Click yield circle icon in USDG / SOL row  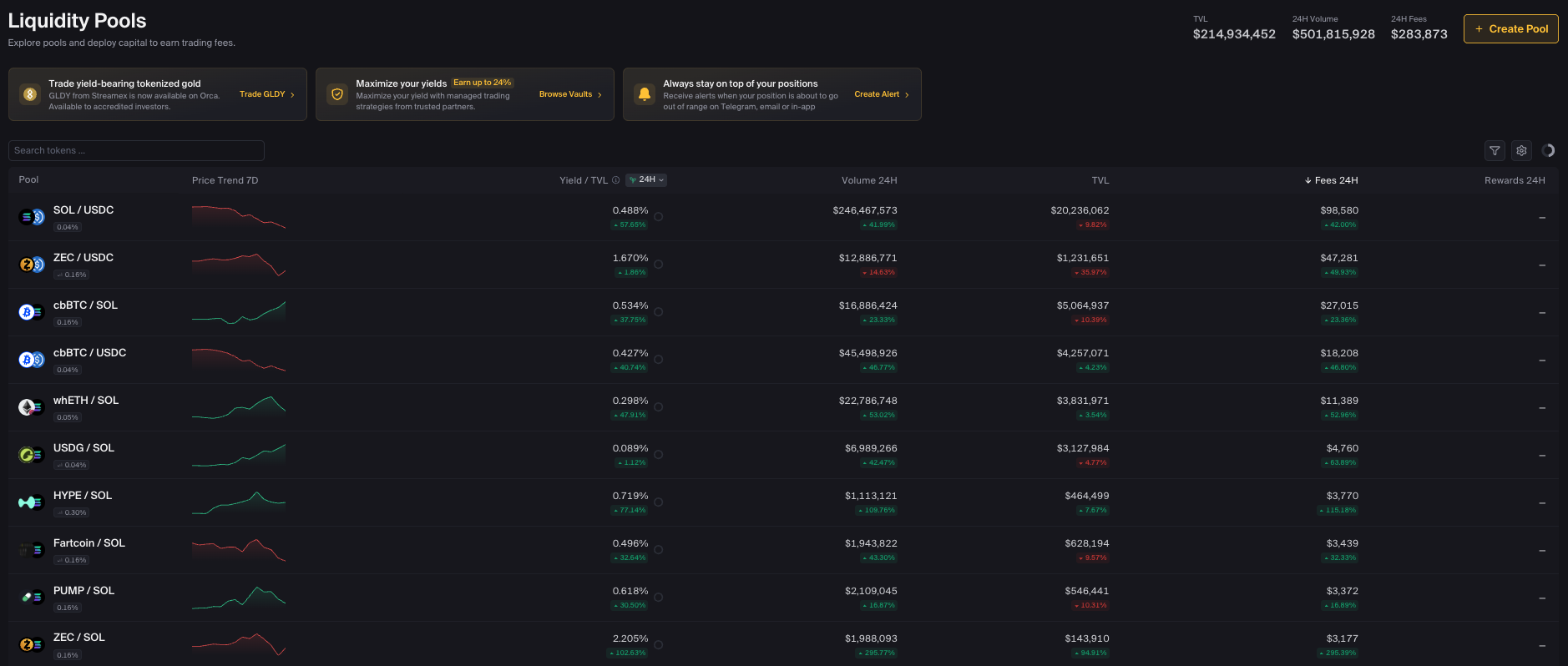click(659, 455)
